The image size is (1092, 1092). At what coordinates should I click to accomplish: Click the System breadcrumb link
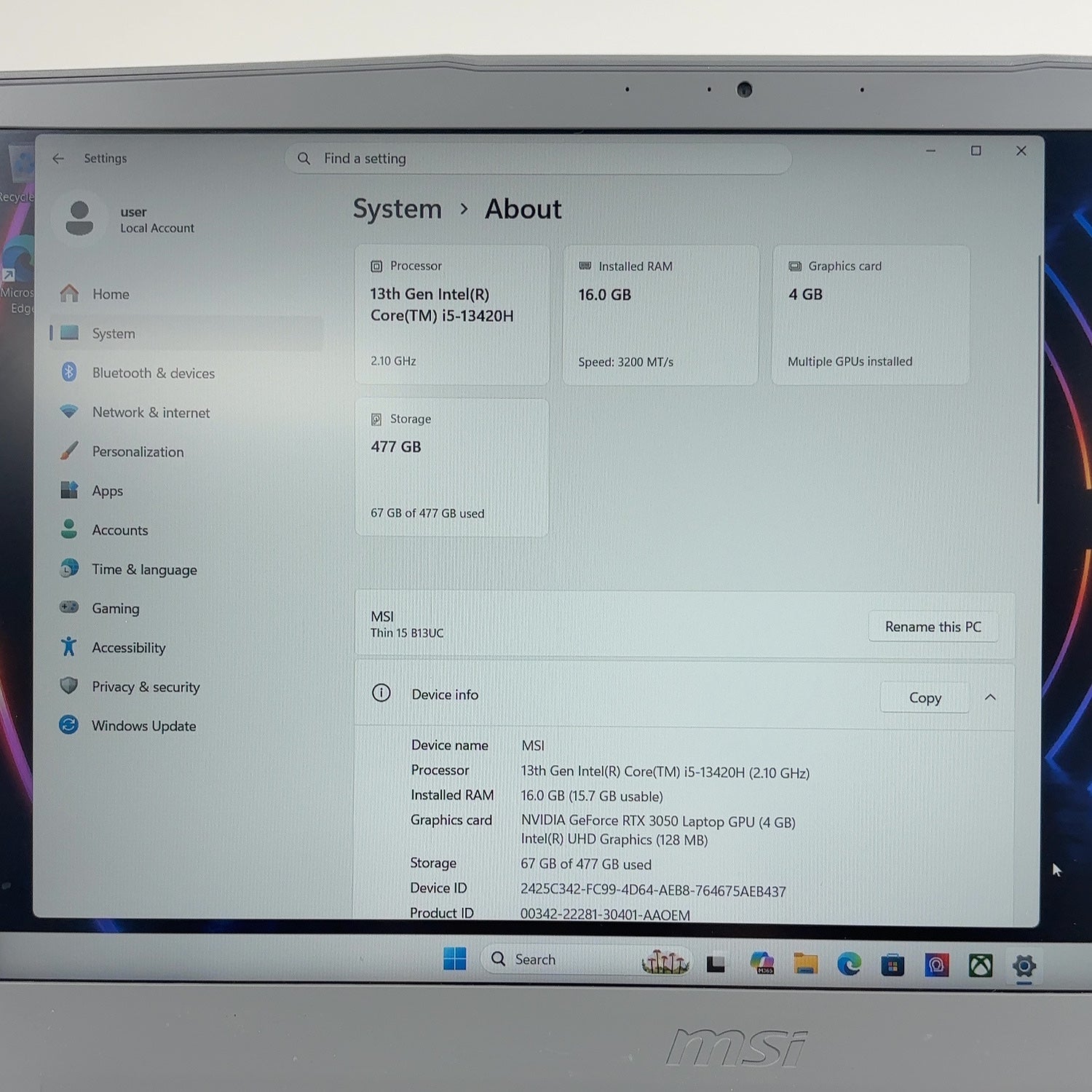click(397, 209)
